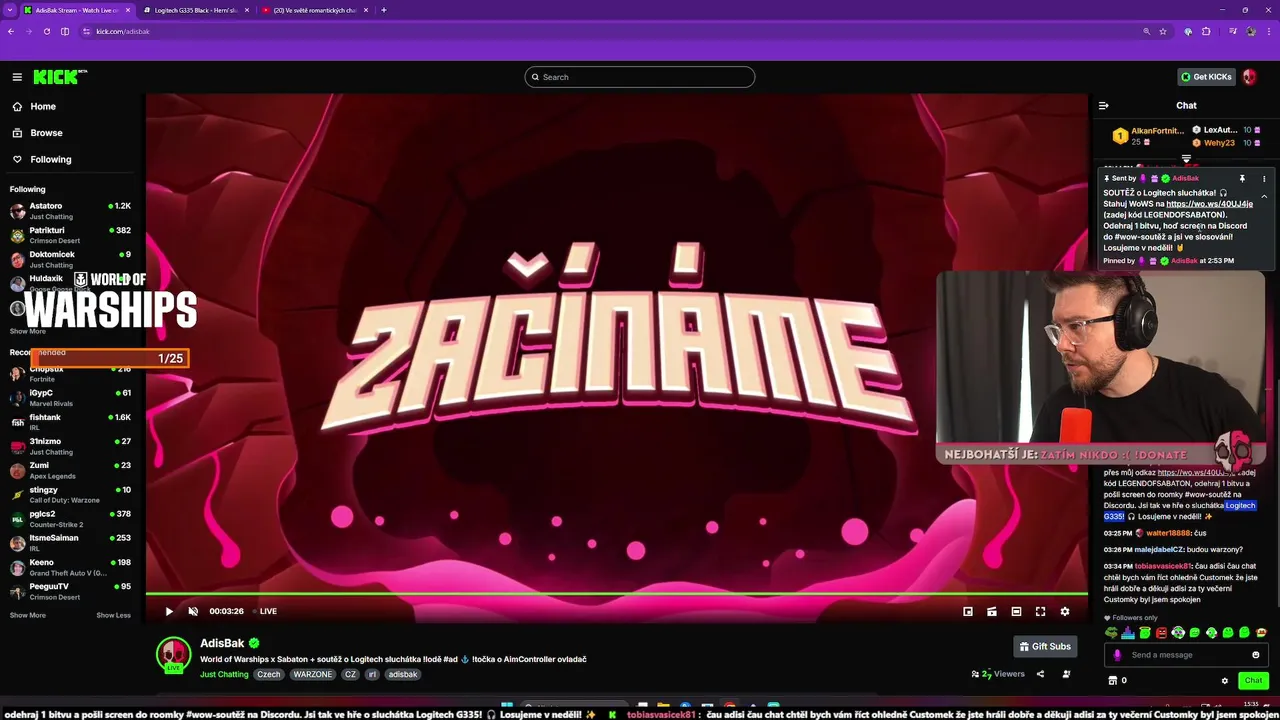Play the stream video
Viewport: 1280px width, 720px height.
pyautogui.click(x=169, y=611)
